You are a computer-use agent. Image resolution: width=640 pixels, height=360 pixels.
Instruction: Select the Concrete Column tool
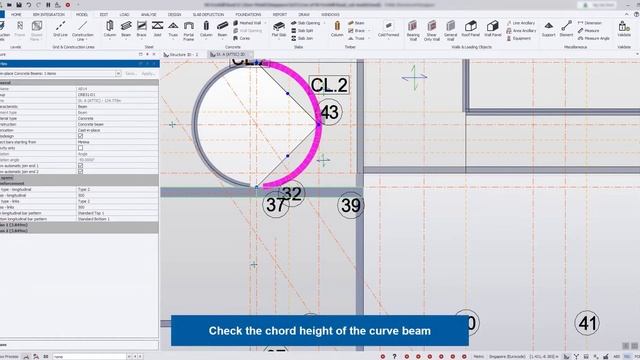coord(206,29)
